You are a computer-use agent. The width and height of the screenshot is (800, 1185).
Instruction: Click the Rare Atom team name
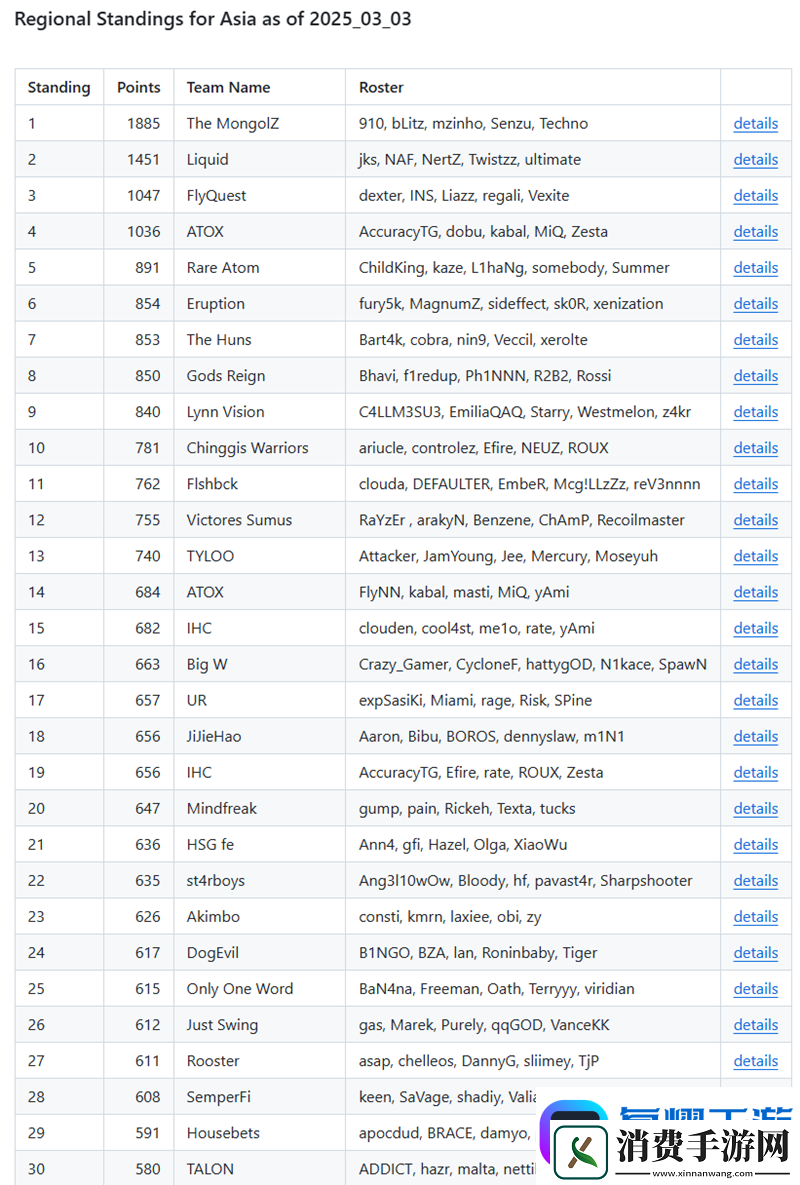coord(223,268)
